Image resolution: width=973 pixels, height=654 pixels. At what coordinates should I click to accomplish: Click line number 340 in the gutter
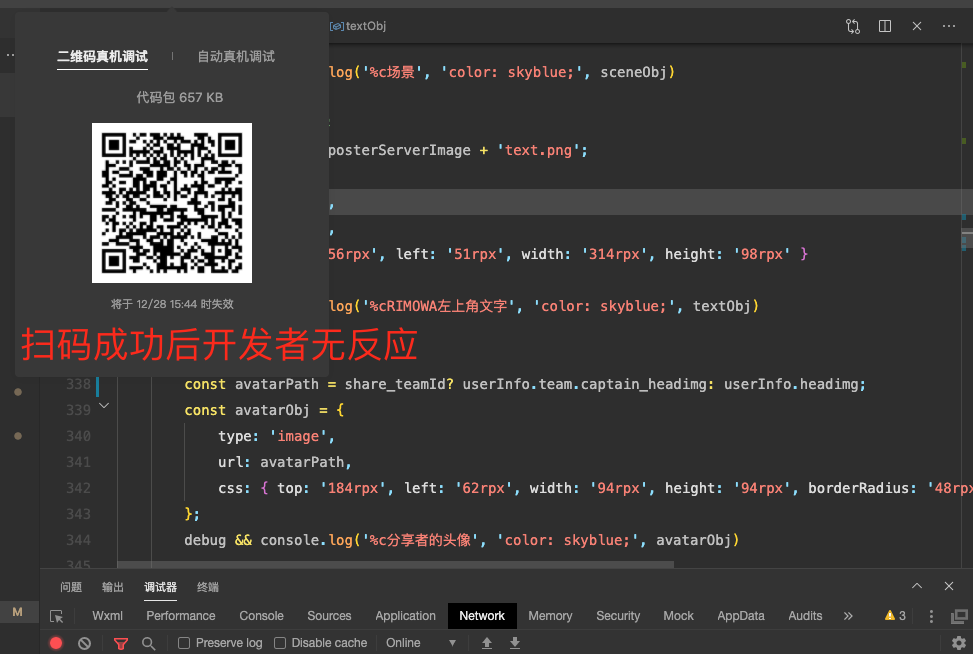[x=78, y=436]
